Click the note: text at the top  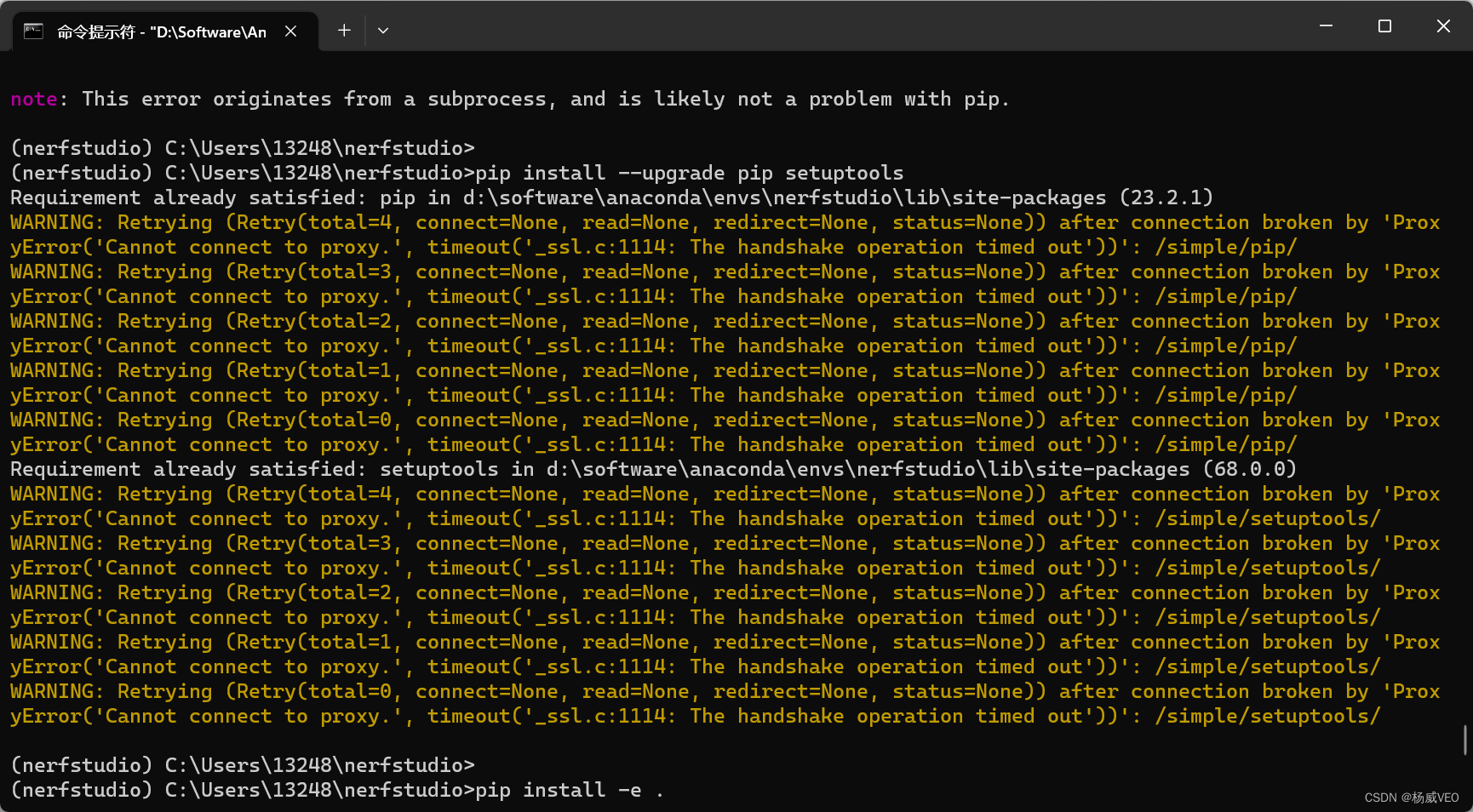(34, 99)
